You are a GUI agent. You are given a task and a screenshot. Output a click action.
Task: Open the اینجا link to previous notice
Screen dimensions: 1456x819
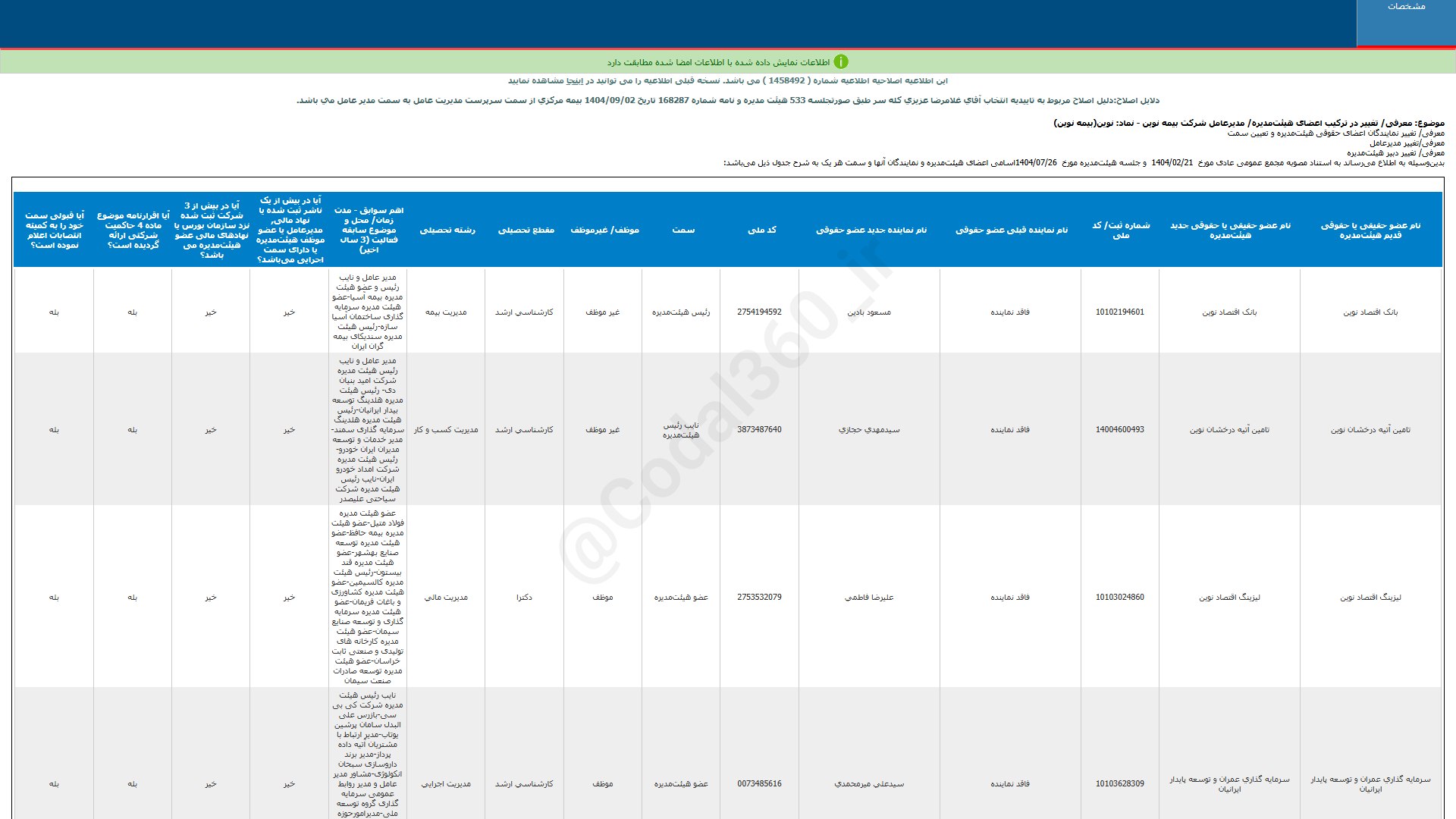(x=576, y=81)
